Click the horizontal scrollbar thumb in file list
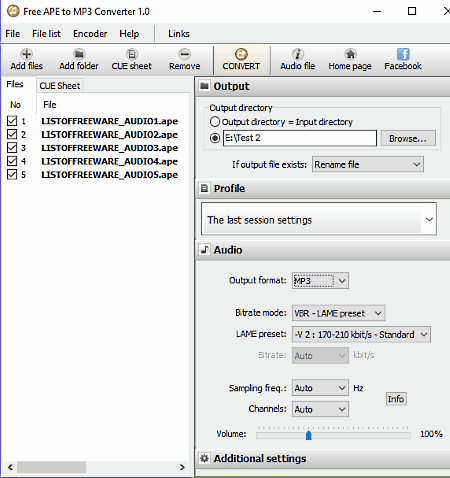Image resolution: width=450 pixels, height=478 pixels. click(x=51, y=467)
